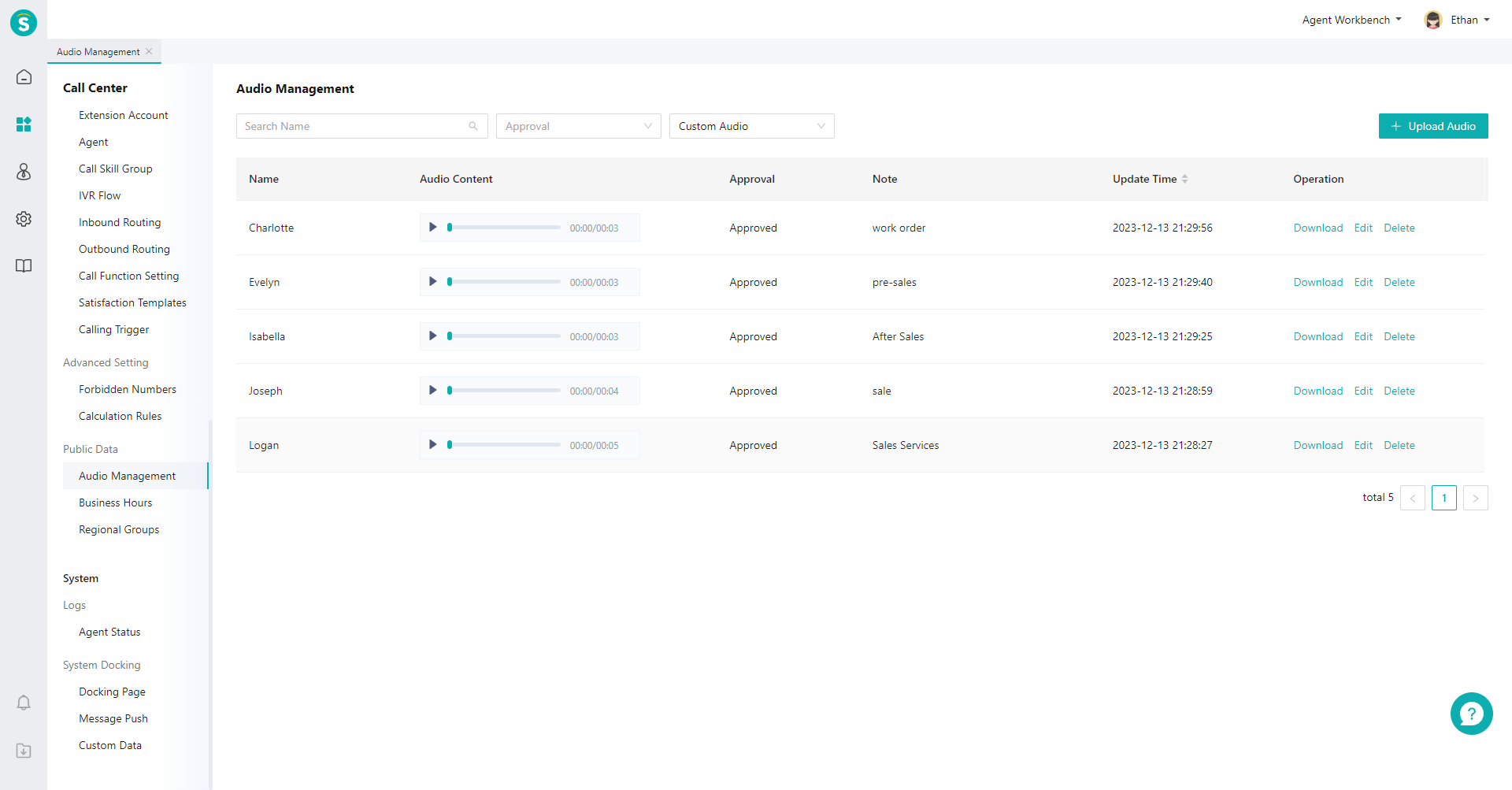Viewport: 1512px width, 790px height.
Task: Play Isabella's audio
Action: tap(432, 336)
